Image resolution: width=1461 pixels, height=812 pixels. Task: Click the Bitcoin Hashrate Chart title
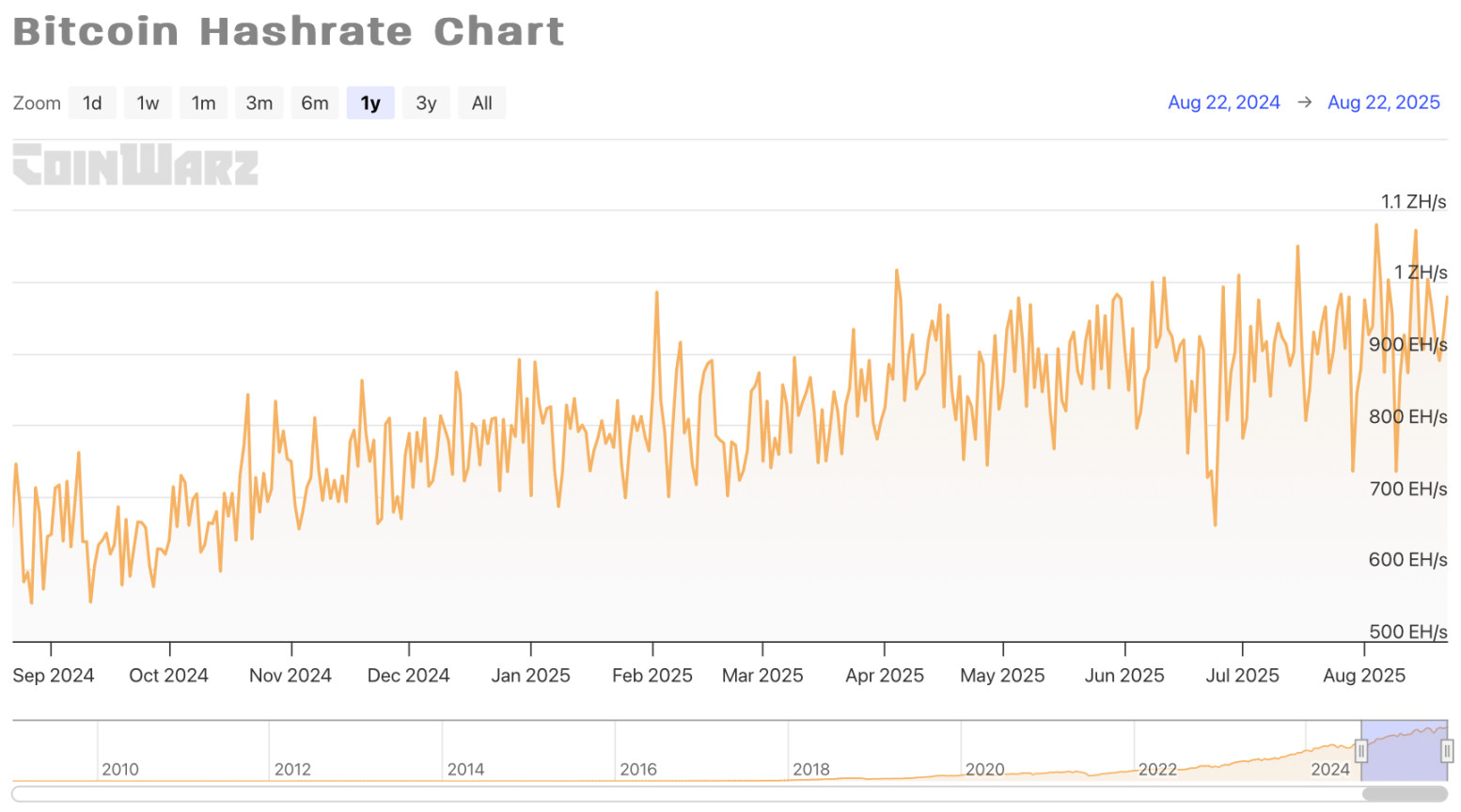coord(289,31)
